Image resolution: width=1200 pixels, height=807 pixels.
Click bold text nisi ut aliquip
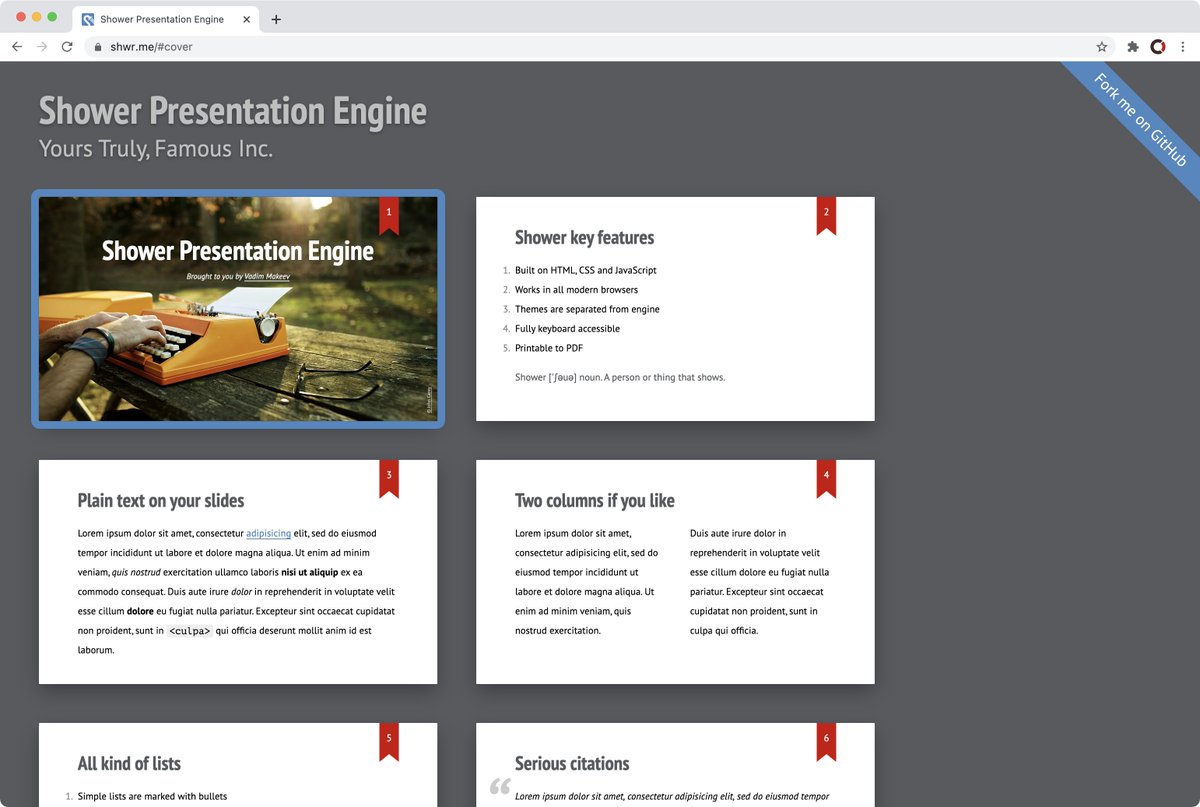click(x=310, y=573)
